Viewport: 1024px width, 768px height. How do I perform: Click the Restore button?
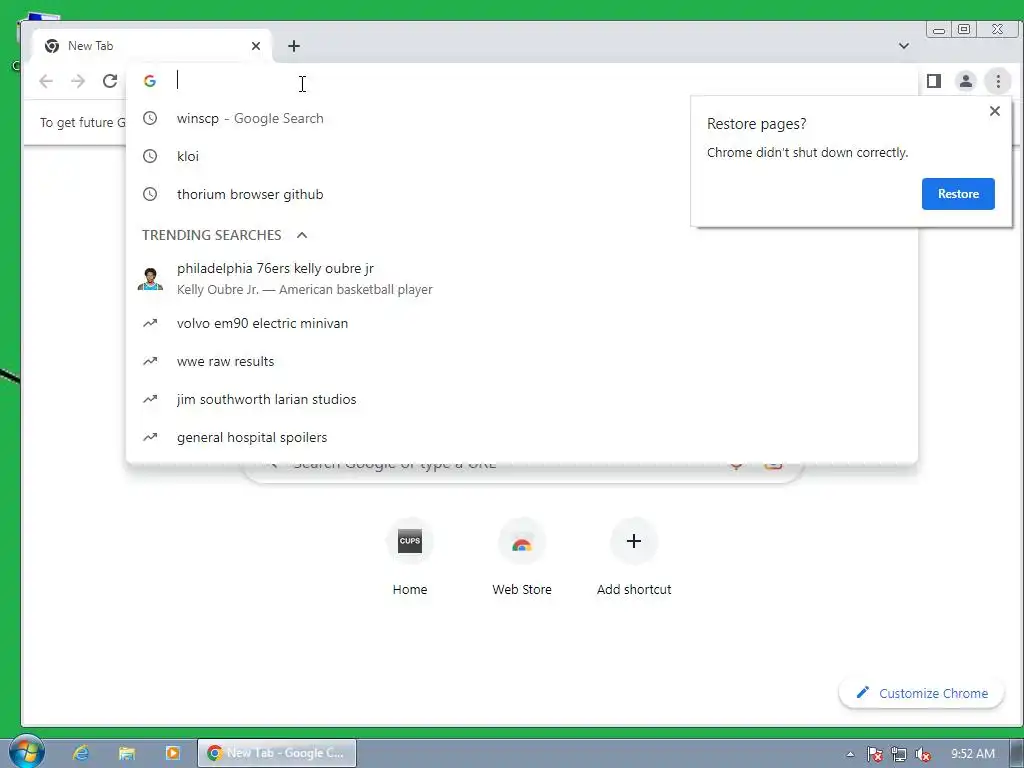pyautogui.click(x=958, y=194)
